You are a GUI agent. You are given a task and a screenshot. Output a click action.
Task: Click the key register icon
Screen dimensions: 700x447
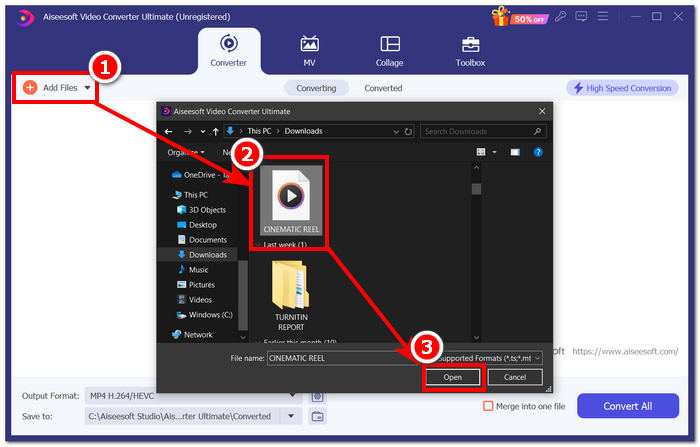pos(561,17)
